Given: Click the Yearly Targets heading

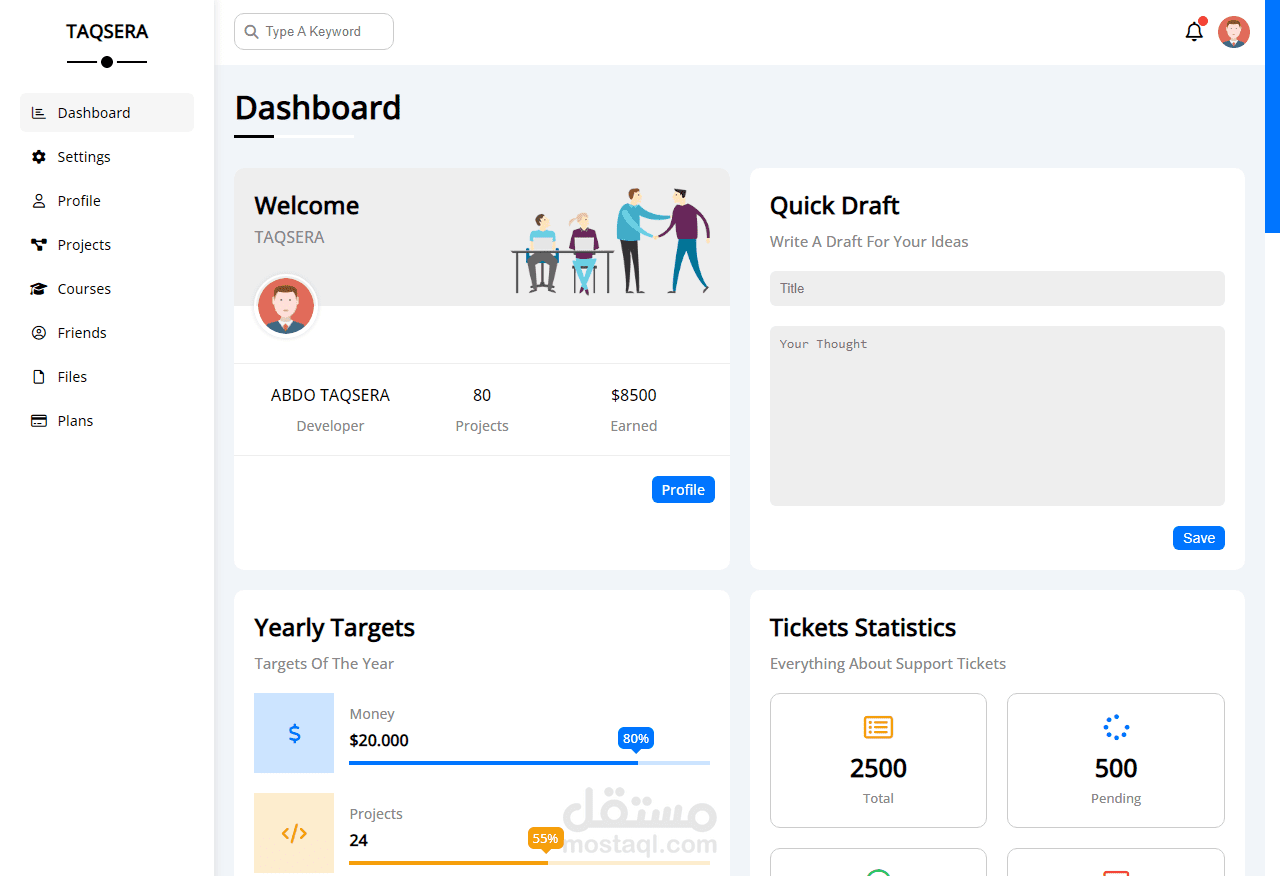Looking at the screenshot, I should tap(334, 628).
